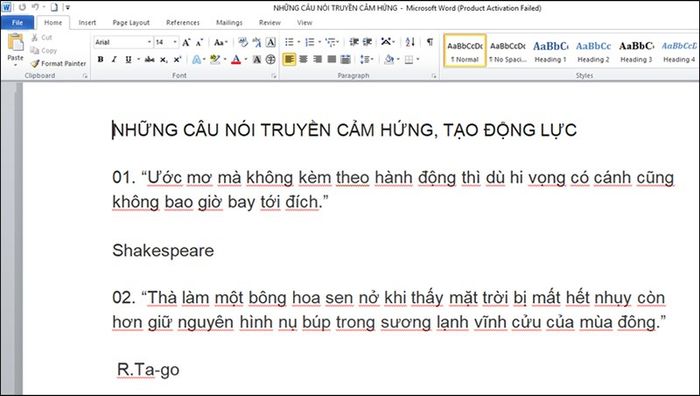Click the Character Shading icon
The image size is (700, 396).
coord(257,59)
